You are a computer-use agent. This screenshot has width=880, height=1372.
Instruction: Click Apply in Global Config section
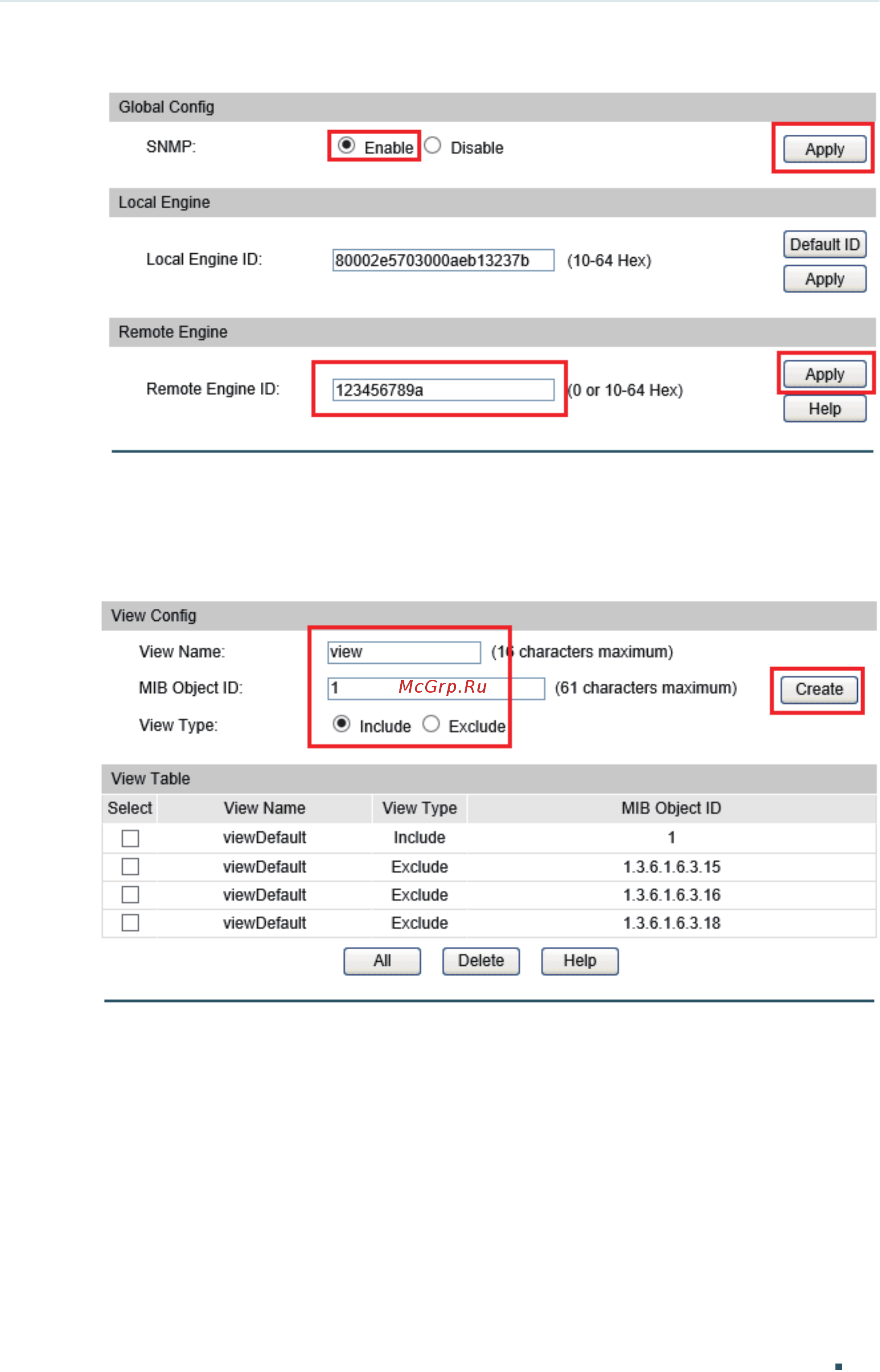[825, 149]
